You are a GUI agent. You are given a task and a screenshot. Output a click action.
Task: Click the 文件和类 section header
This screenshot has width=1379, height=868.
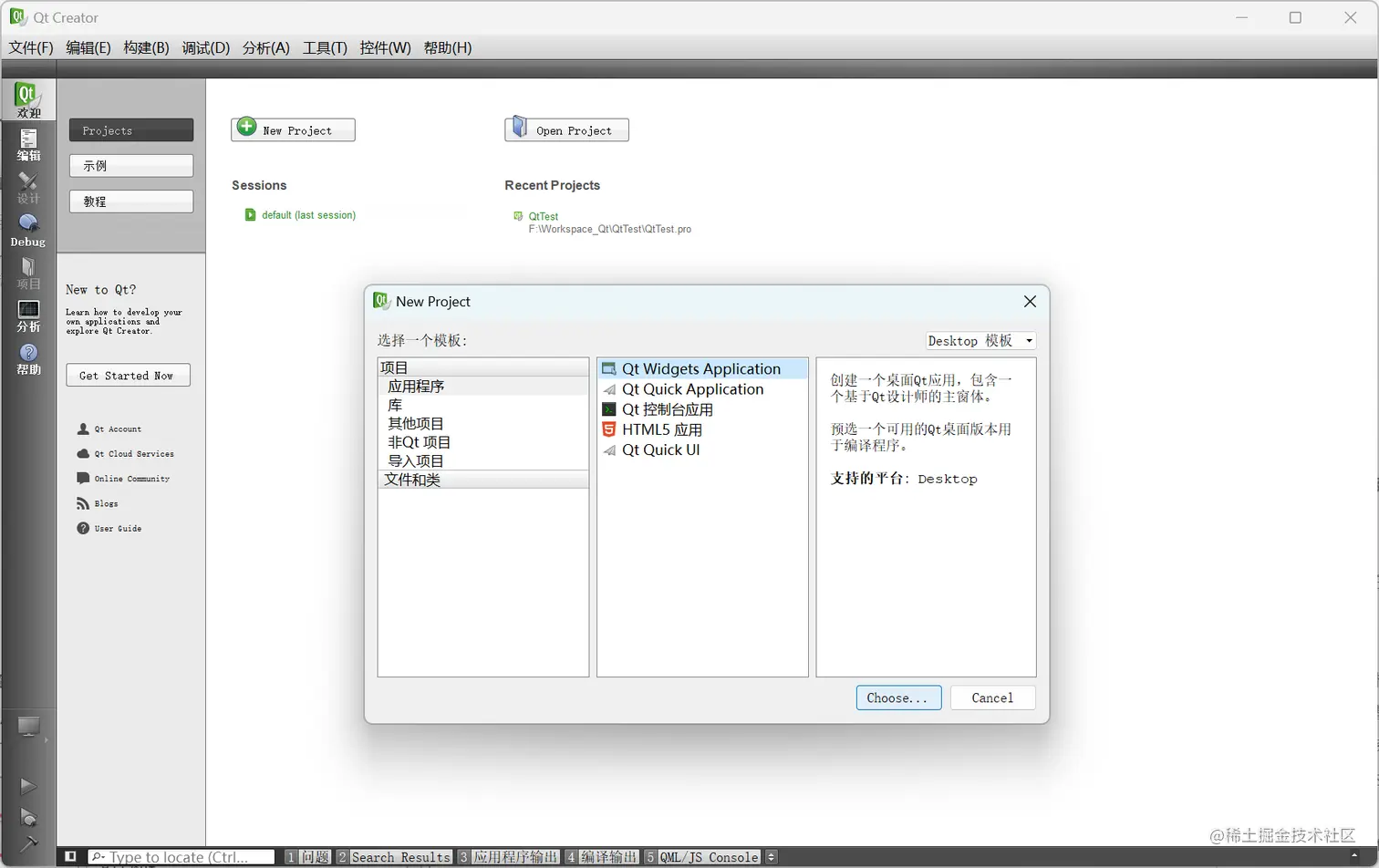(483, 480)
